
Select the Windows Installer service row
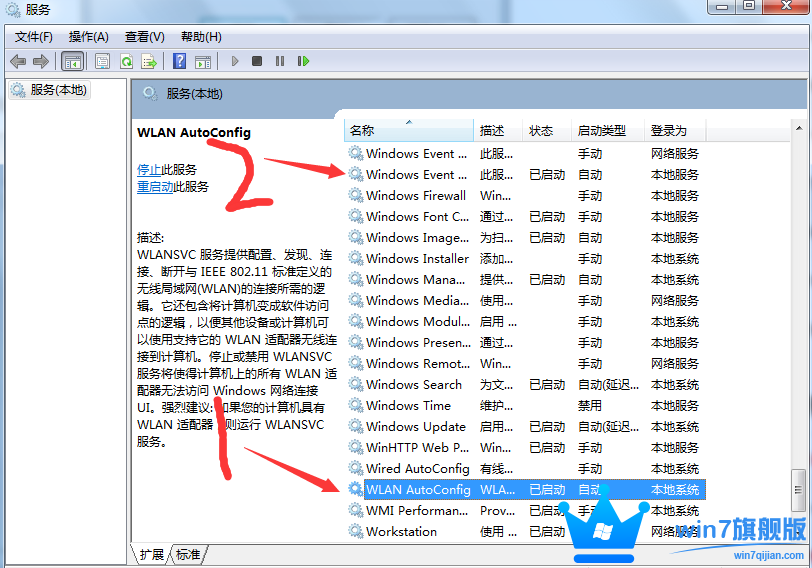tap(526, 258)
